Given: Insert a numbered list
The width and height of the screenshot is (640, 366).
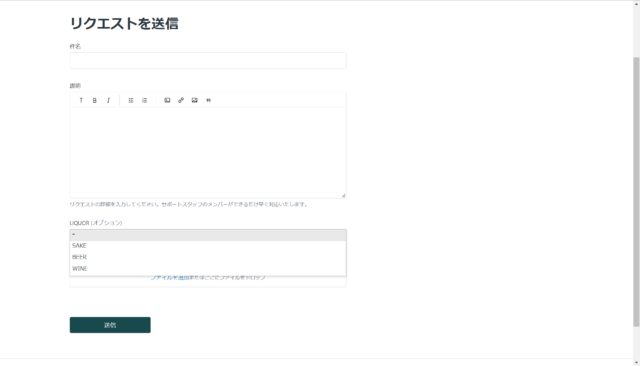Looking at the screenshot, I should [x=144, y=100].
